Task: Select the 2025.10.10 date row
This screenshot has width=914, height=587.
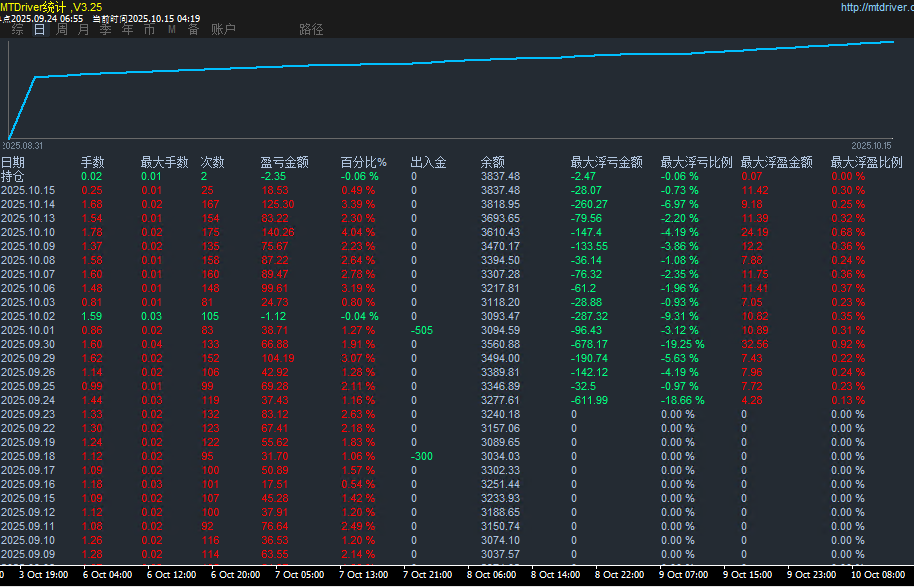Action: [28, 232]
